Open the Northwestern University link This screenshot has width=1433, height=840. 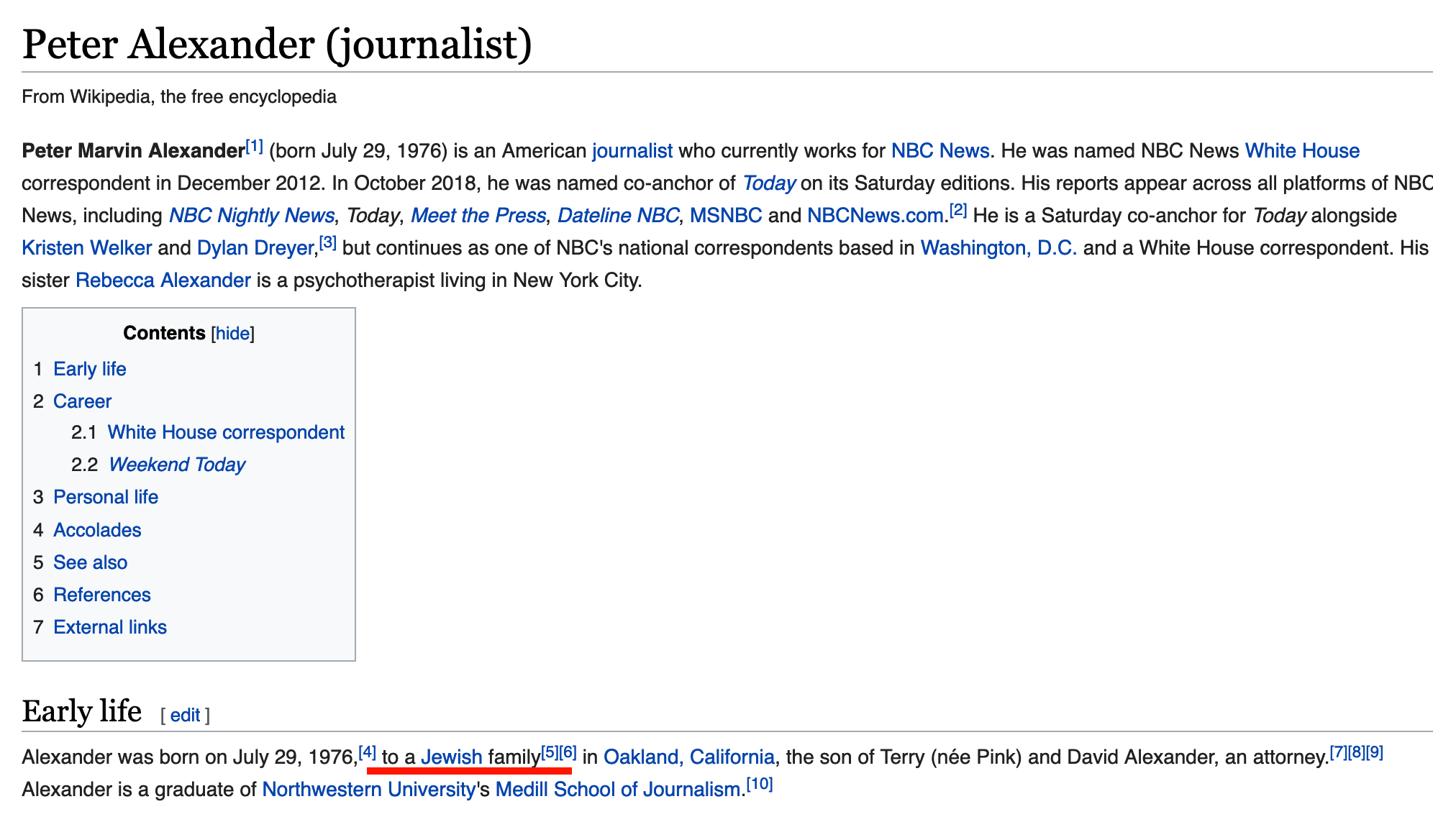click(369, 790)
